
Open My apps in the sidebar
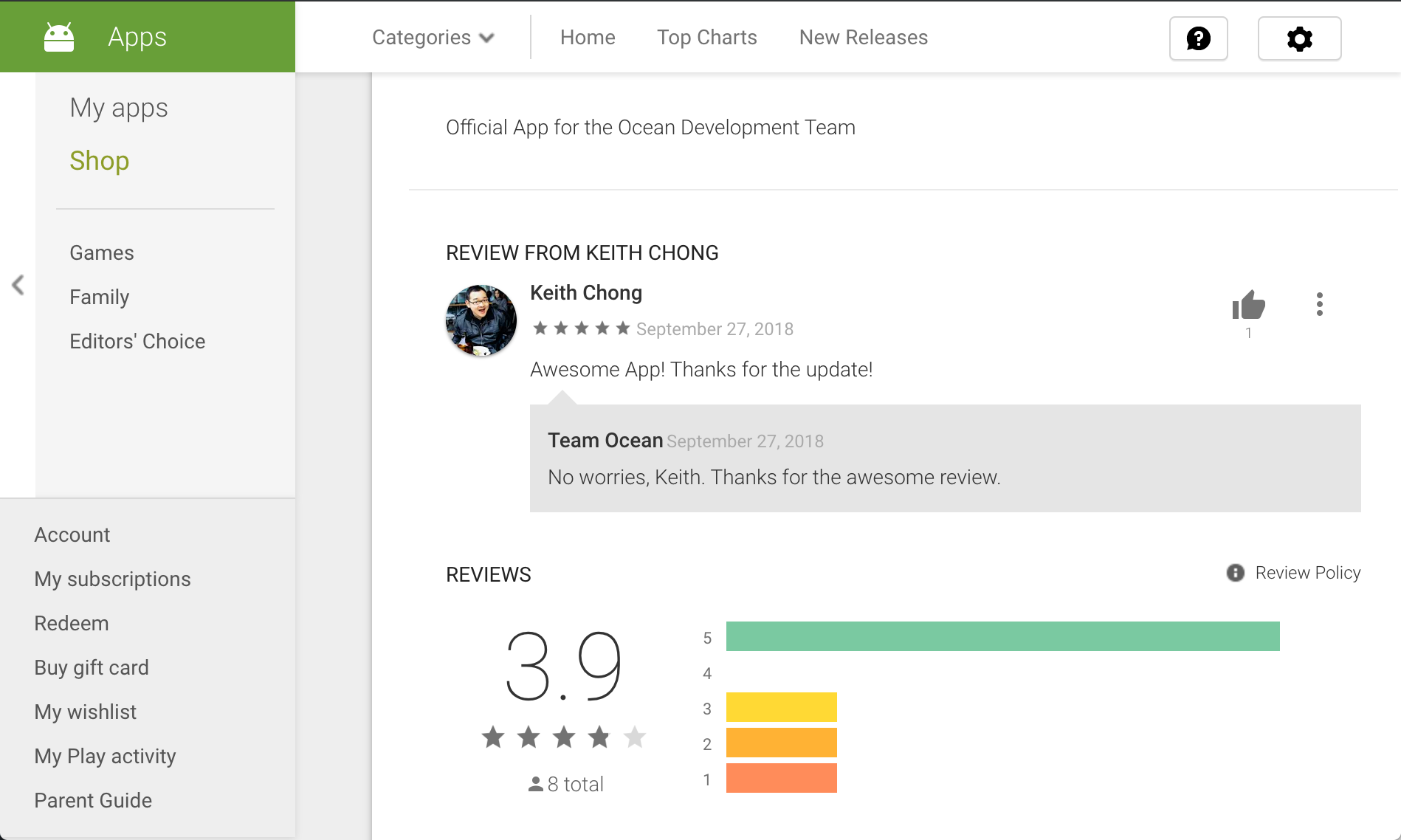tap(119, 108)
